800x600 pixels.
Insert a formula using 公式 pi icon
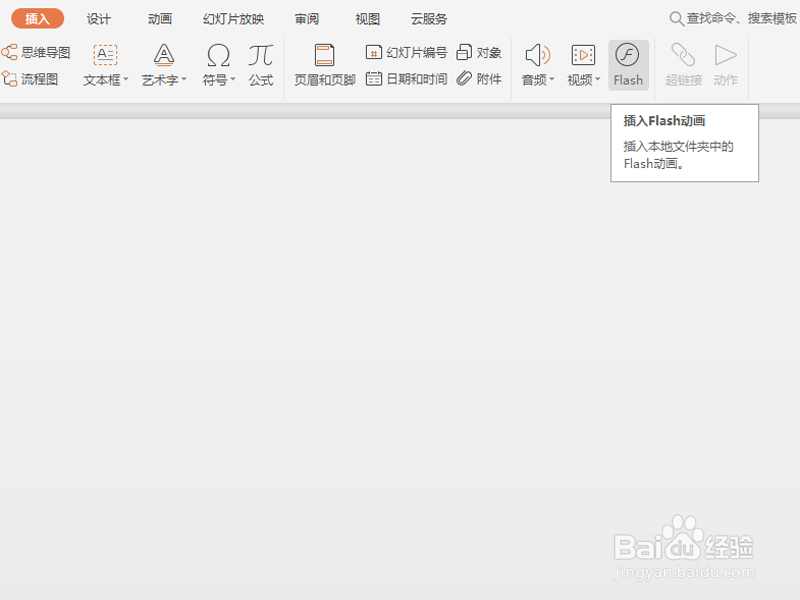[x=261, y=55]
